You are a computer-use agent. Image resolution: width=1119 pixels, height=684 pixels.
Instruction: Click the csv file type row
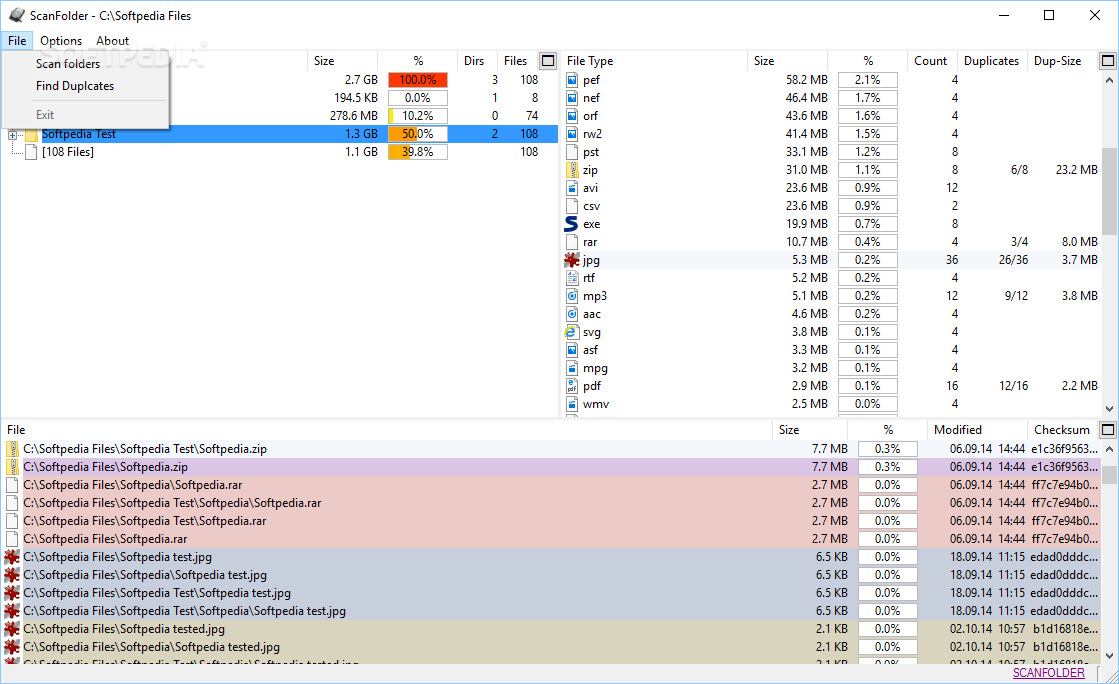pos(831,206)
